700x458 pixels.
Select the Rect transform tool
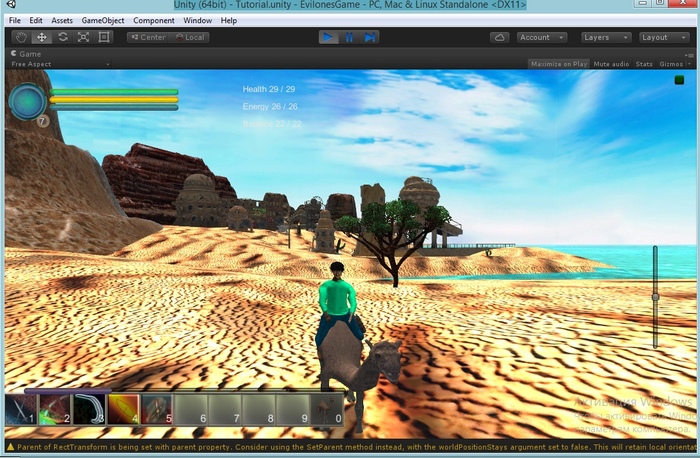[x=105, y=37]
